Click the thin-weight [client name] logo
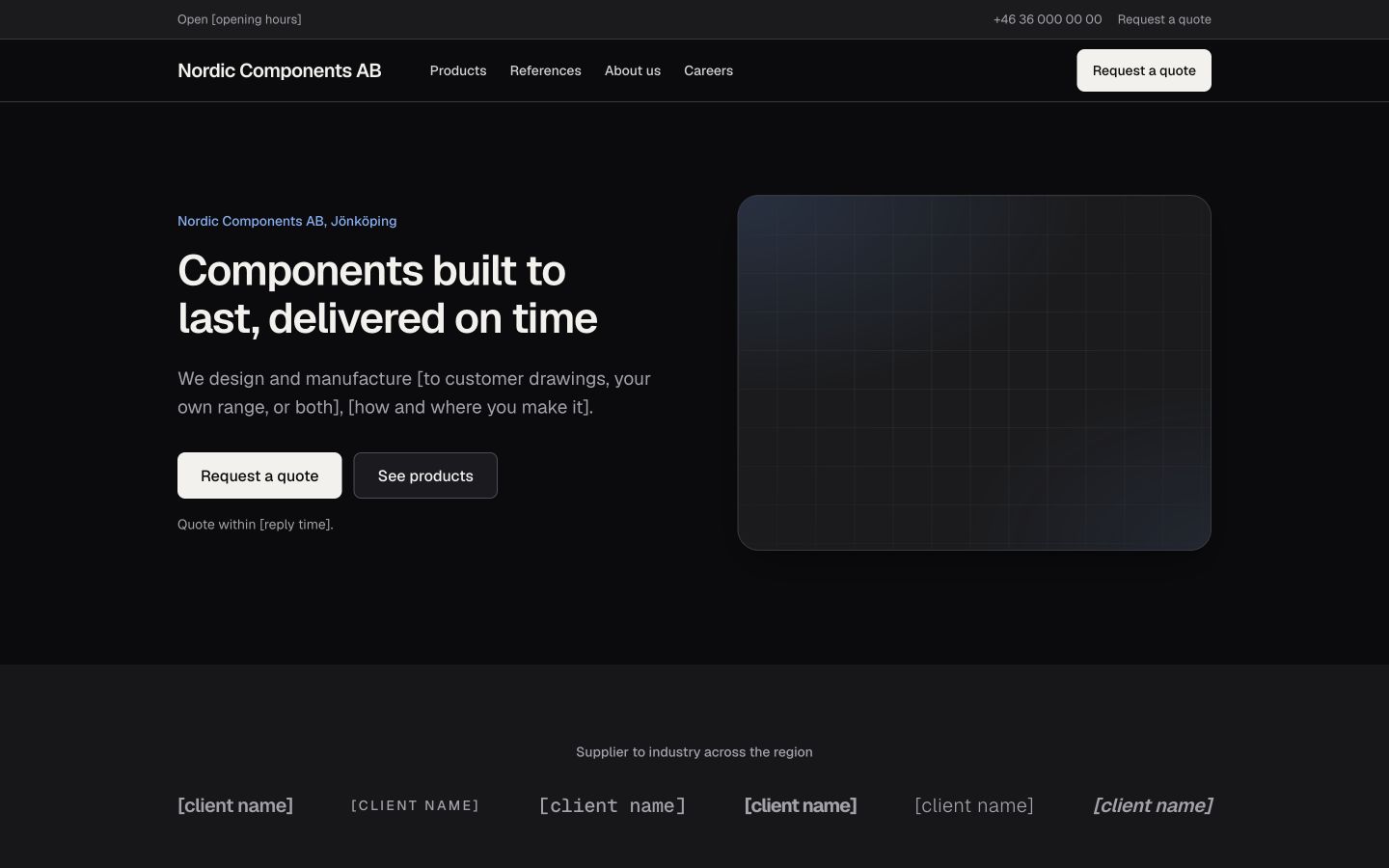The height and width of the screenshot is (868, 1389). [x=974, y=805]
